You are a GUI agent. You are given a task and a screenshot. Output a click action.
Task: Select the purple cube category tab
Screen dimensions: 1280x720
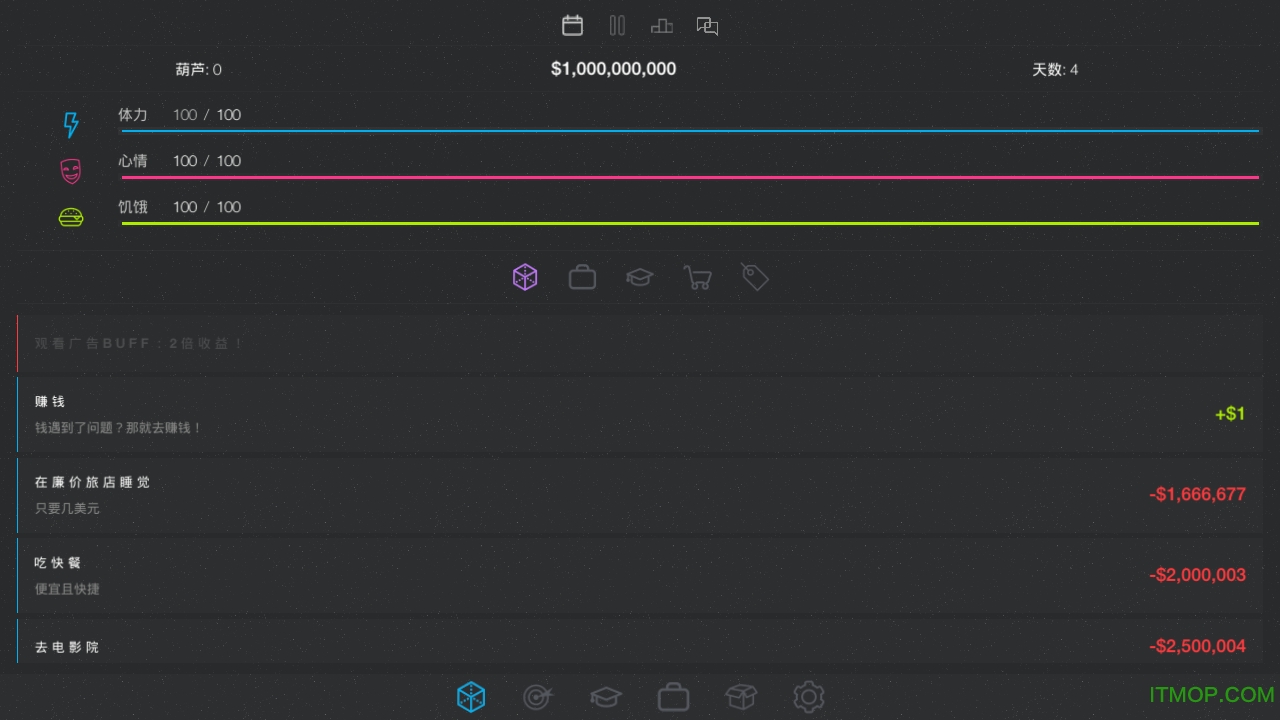pos(525,277)
